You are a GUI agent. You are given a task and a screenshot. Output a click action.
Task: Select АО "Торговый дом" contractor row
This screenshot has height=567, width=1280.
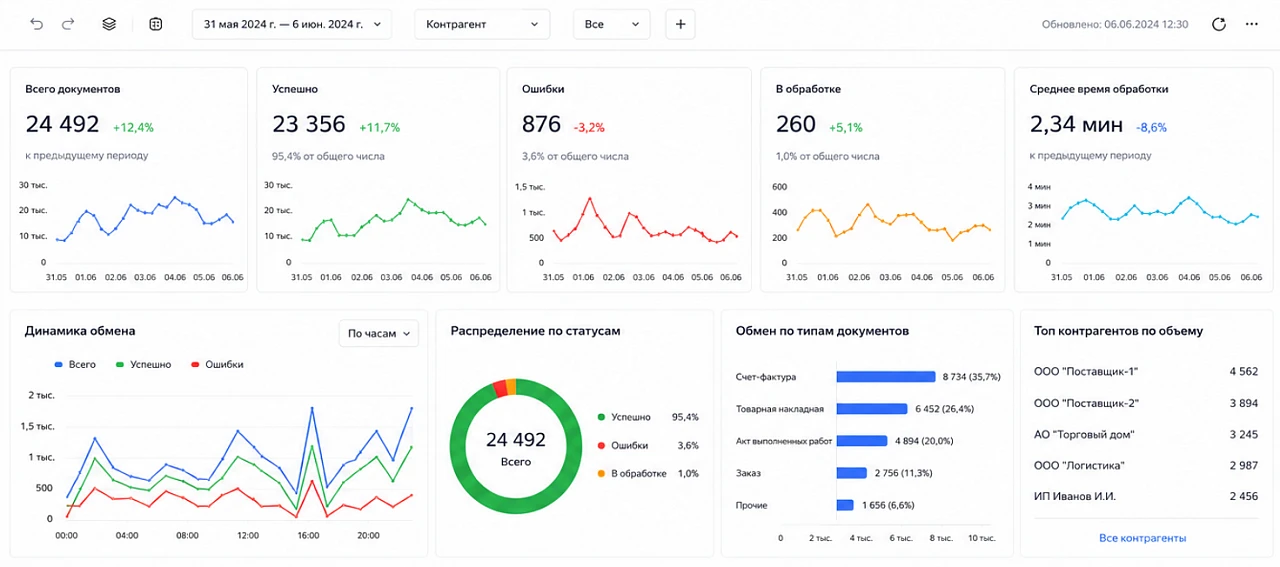(x=1146, y=434)
